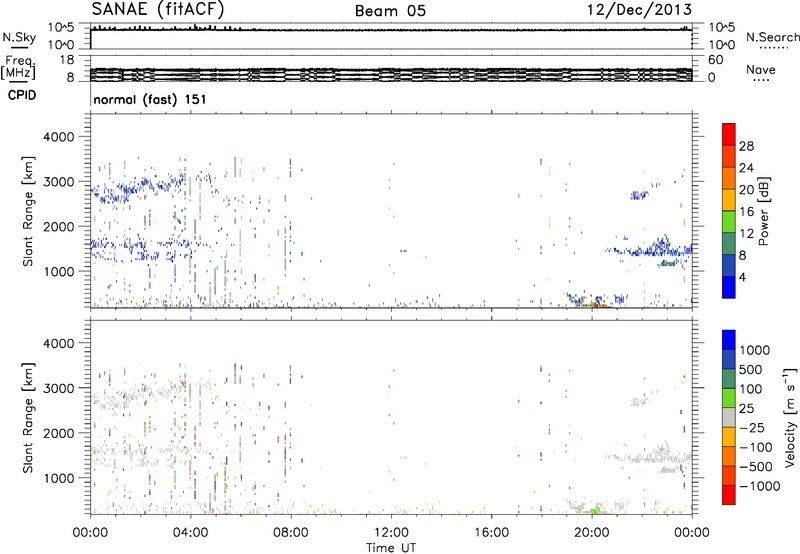Click the 60 tick on the Nave axis

[715, 60]
